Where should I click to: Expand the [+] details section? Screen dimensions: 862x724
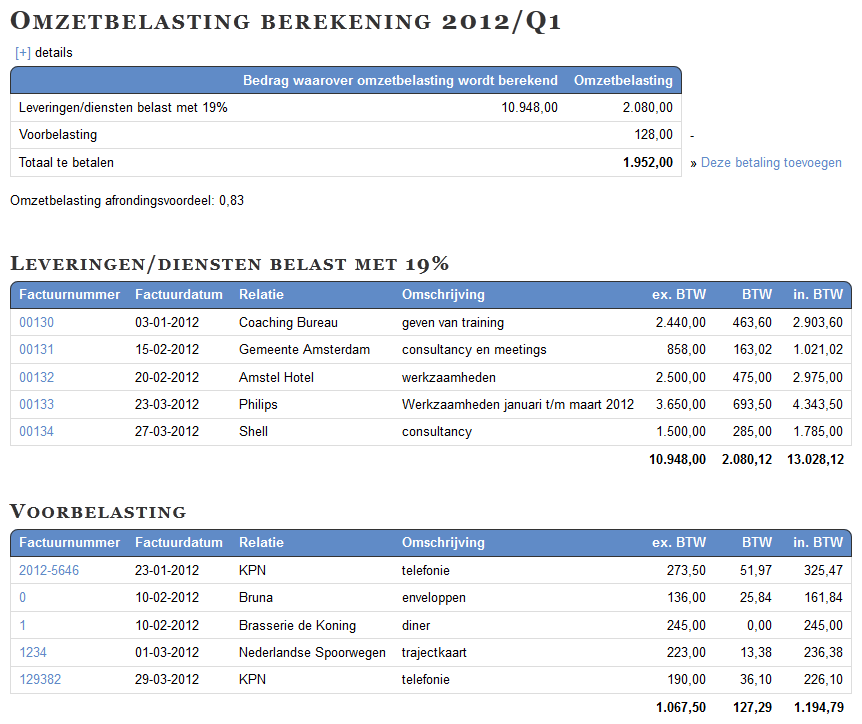23,53
